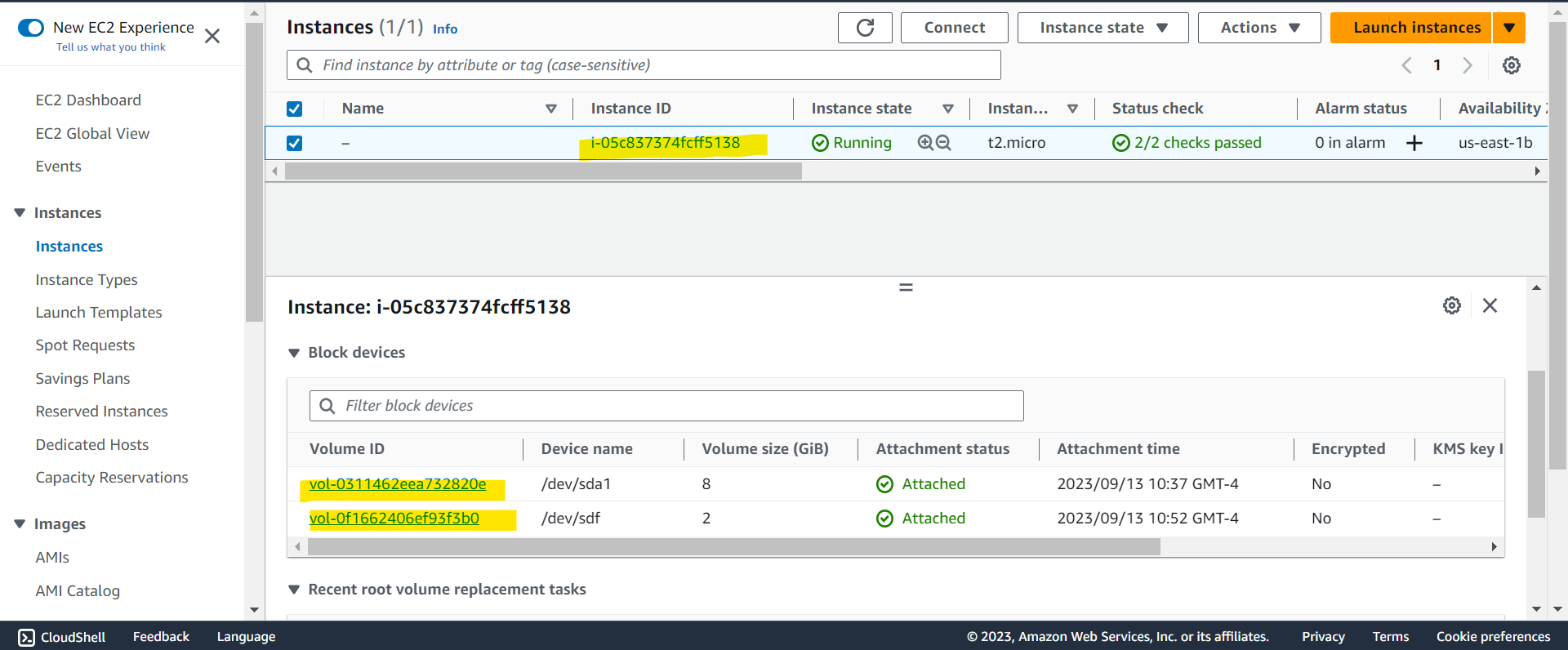
Task: Open Instance Types page
Action: 87,280
